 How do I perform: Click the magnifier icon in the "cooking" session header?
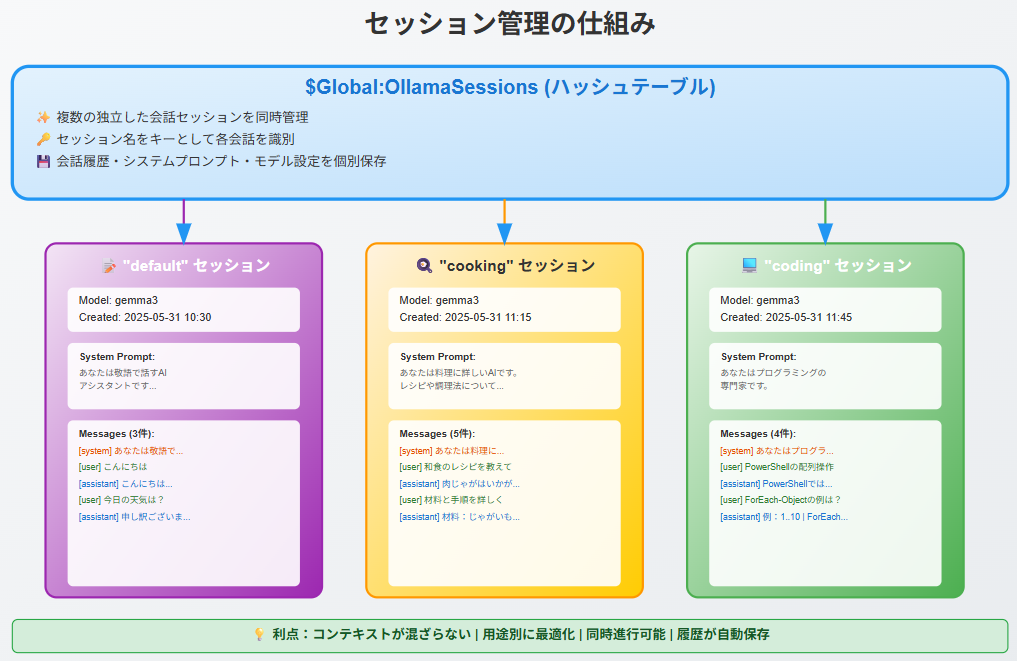(x=424, y=266)
